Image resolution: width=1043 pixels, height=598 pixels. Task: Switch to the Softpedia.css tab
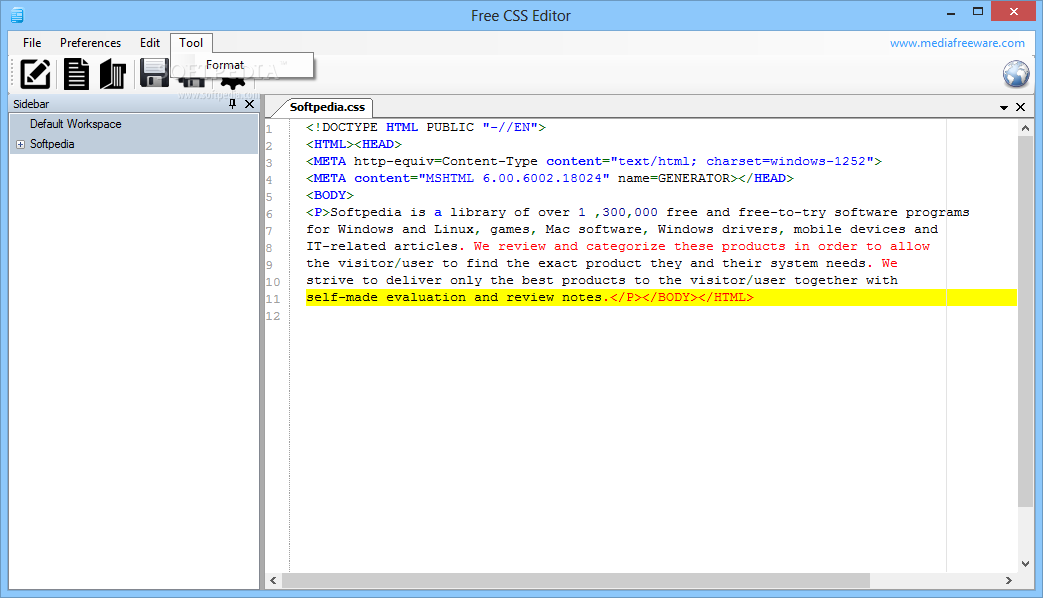[327, 107]
